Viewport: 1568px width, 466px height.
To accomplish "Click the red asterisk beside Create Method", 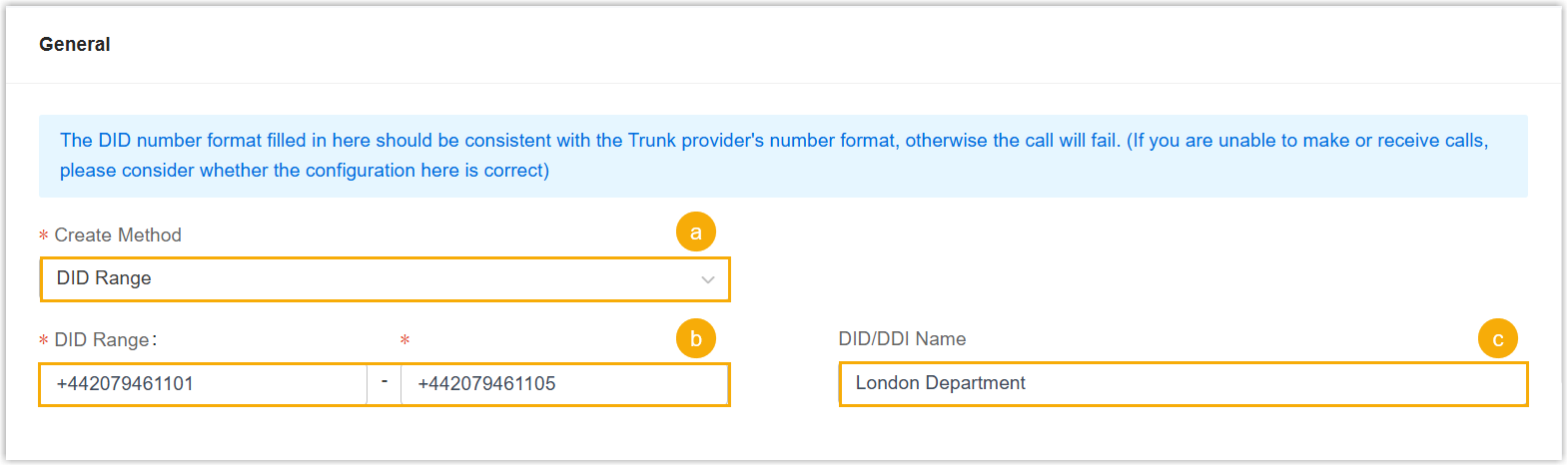I will click(44, 236).
